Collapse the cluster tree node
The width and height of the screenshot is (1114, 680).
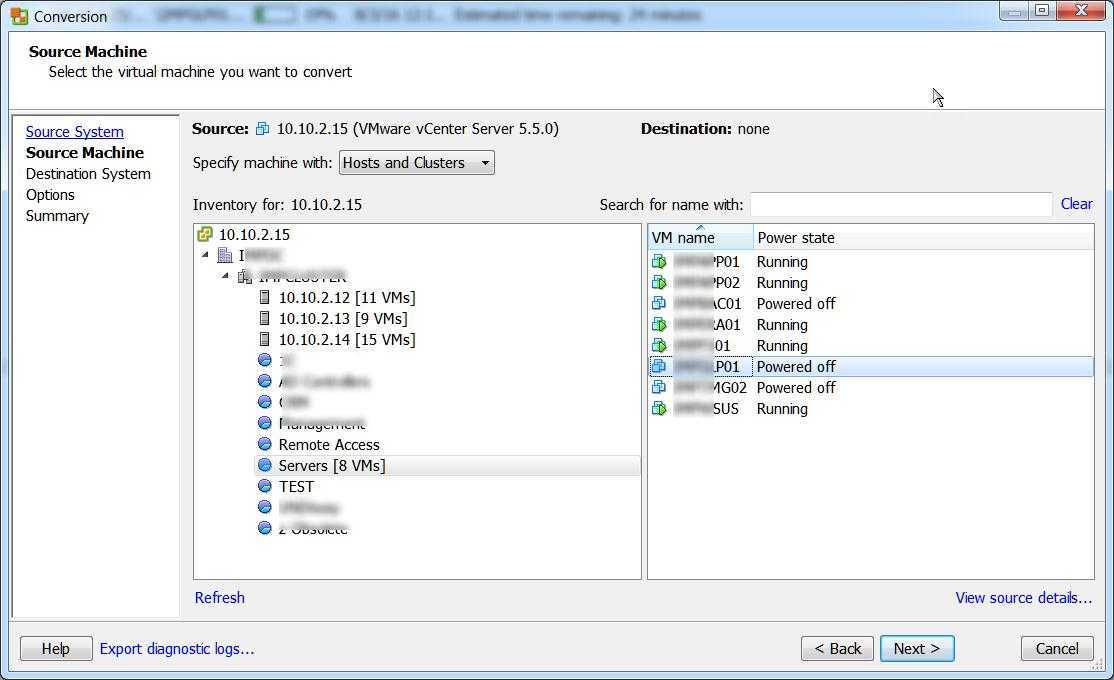coord(225,276)
